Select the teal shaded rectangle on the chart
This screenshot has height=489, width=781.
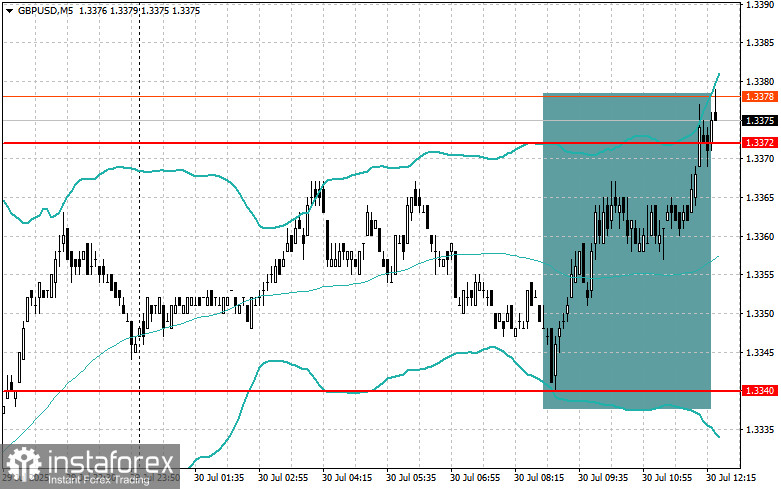pyautogui.click(x=627, y=251)
